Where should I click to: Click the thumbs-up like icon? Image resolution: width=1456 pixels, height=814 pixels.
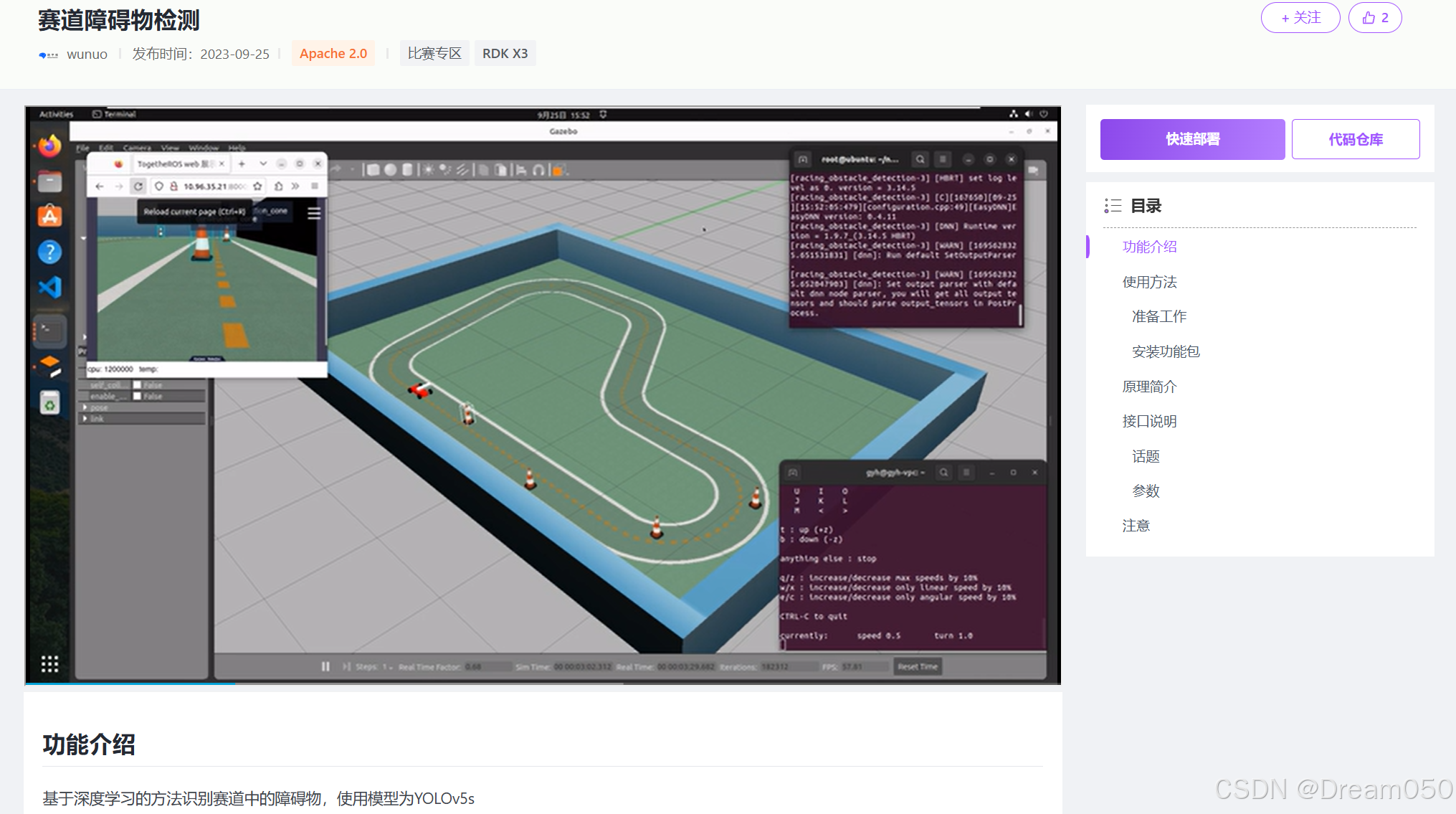click(x=1369, y=18)
